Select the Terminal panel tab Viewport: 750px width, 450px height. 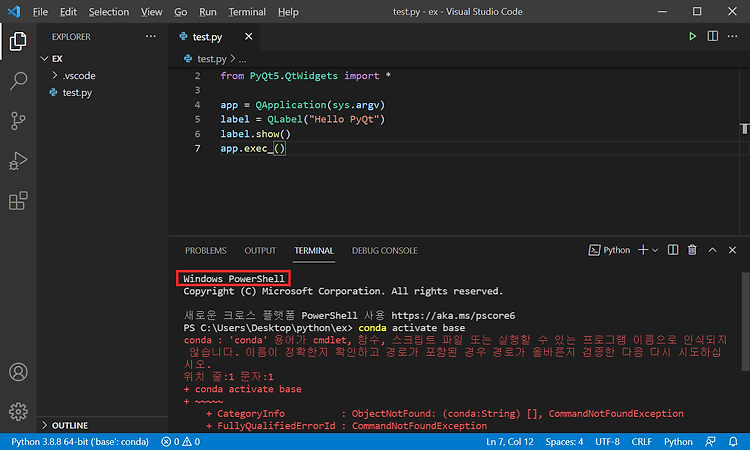[x=314, y=251]
